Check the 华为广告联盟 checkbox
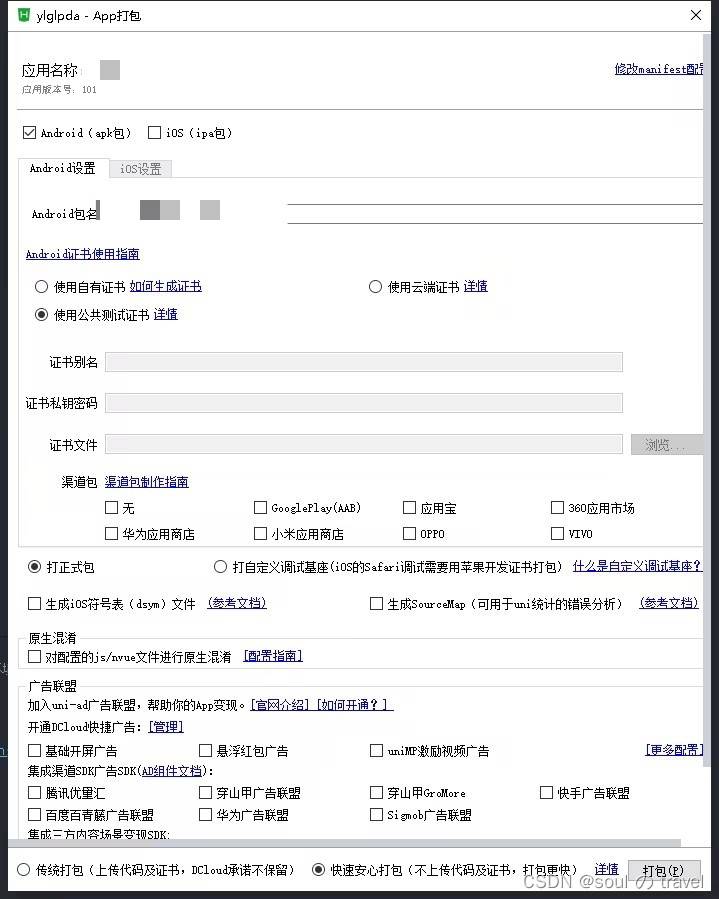The image size is (719, 899). [x=205, y=815]
